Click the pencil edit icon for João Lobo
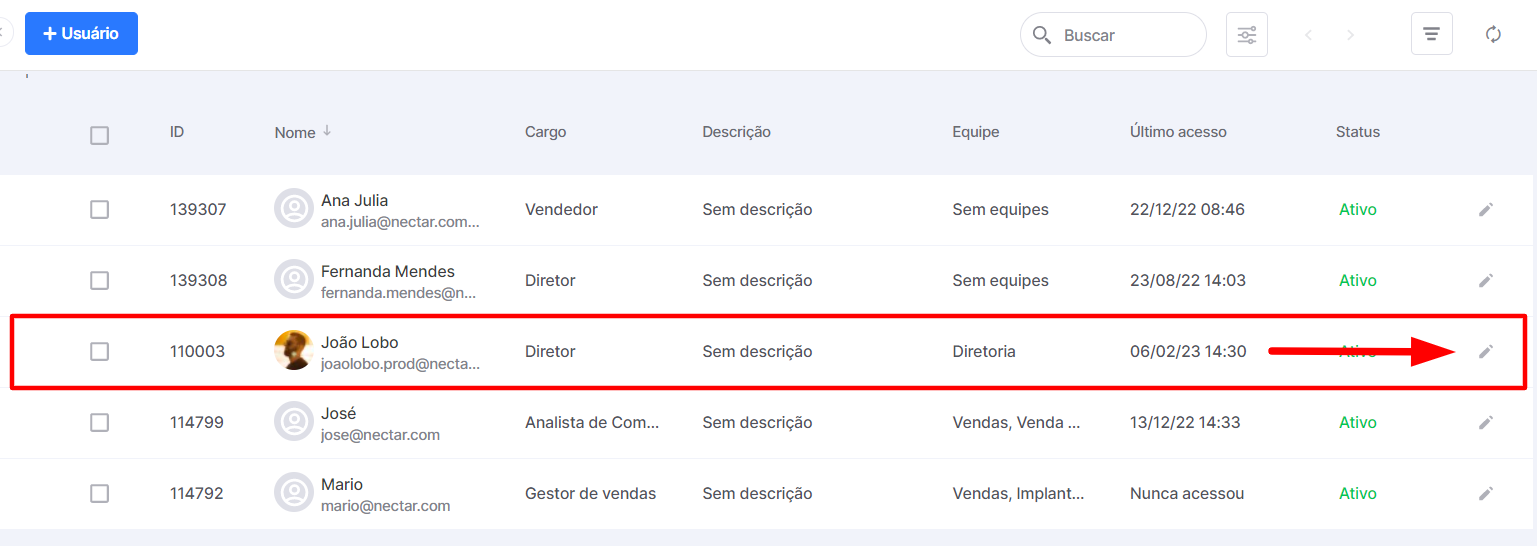This screenshot has width=1537, height=546. coord(1486,351)
